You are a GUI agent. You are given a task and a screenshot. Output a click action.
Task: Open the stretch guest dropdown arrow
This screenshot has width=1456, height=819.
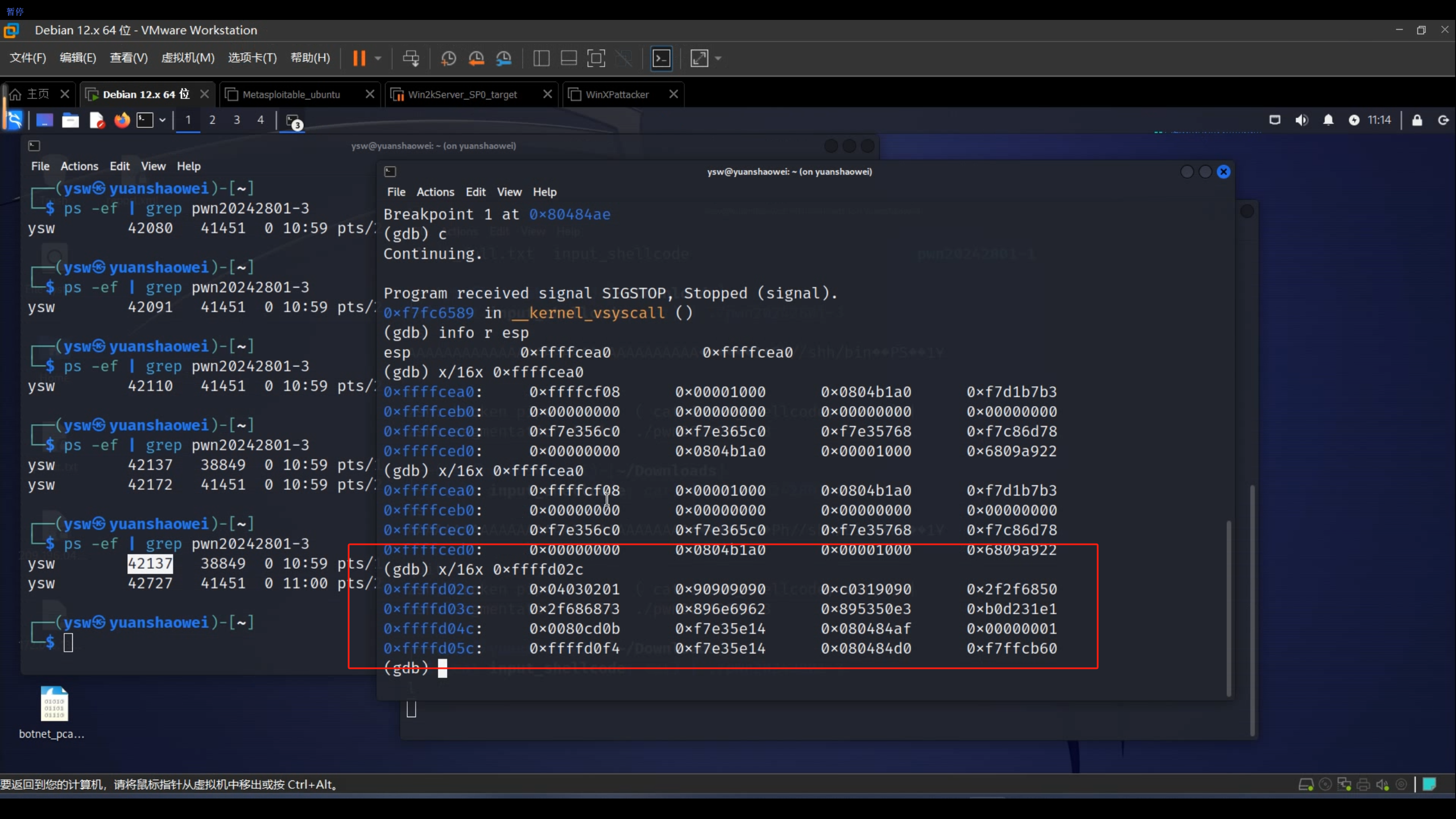(x=718, y=58)
